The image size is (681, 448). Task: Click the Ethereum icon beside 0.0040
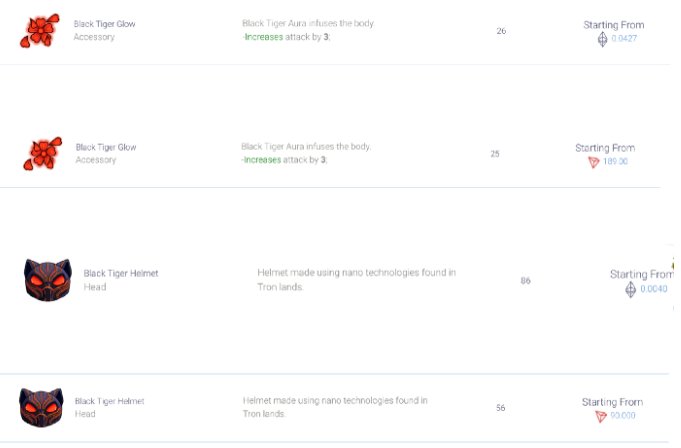[630, 289]
